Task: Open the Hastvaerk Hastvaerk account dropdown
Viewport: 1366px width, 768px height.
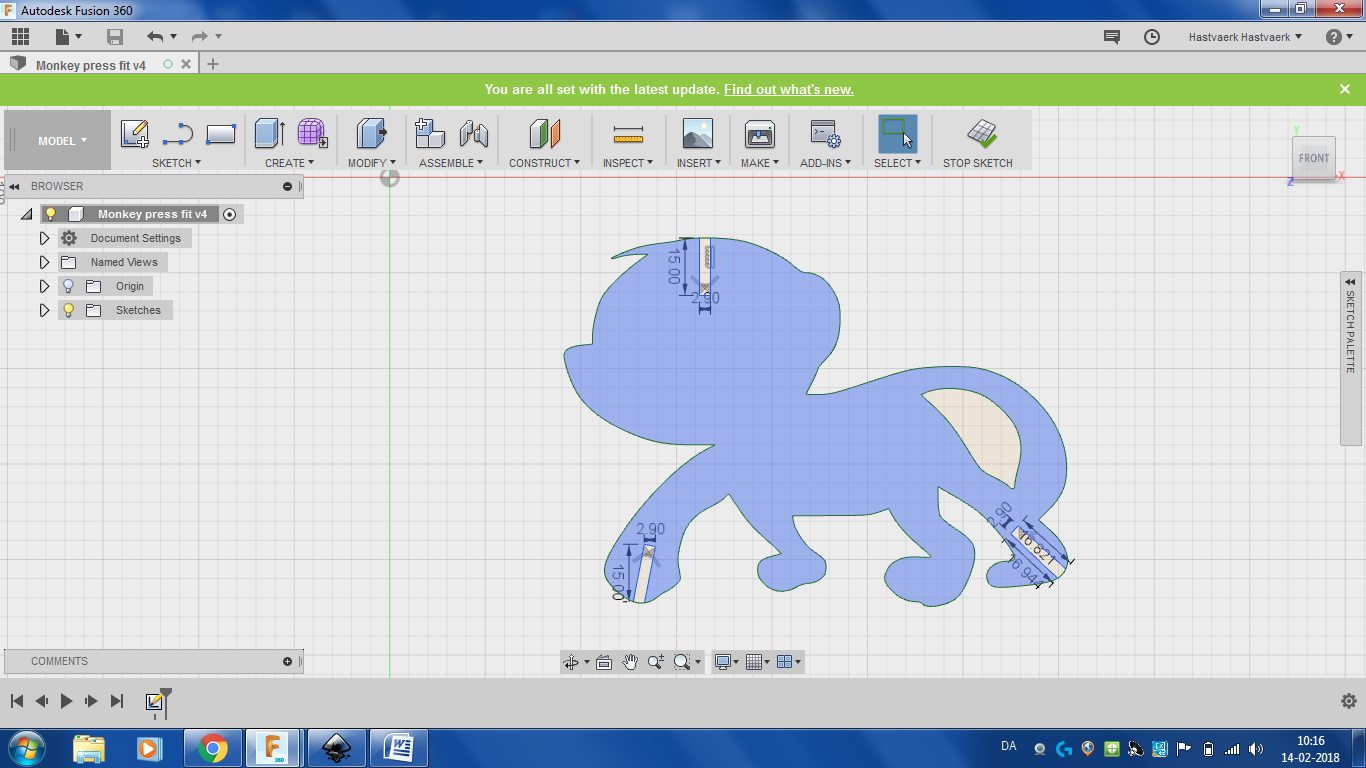Action: point(1245,37)
